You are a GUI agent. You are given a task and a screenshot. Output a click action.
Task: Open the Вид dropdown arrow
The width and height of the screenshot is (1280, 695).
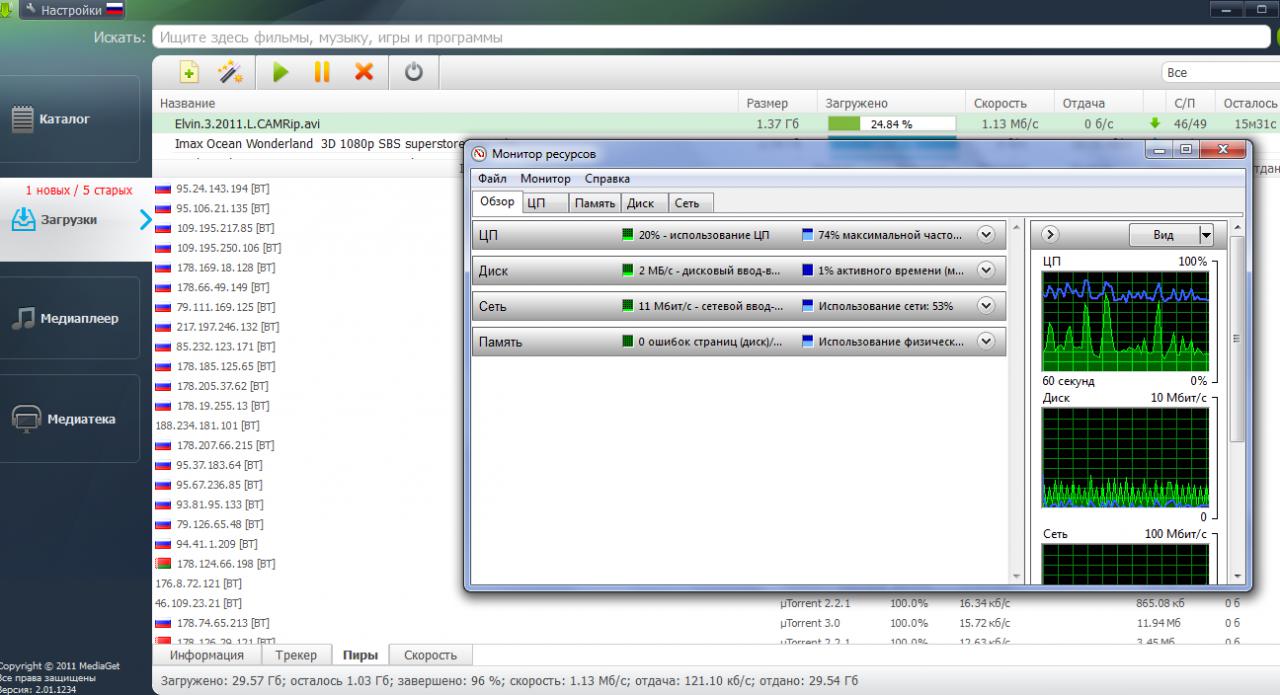[x=1206, y=235]
